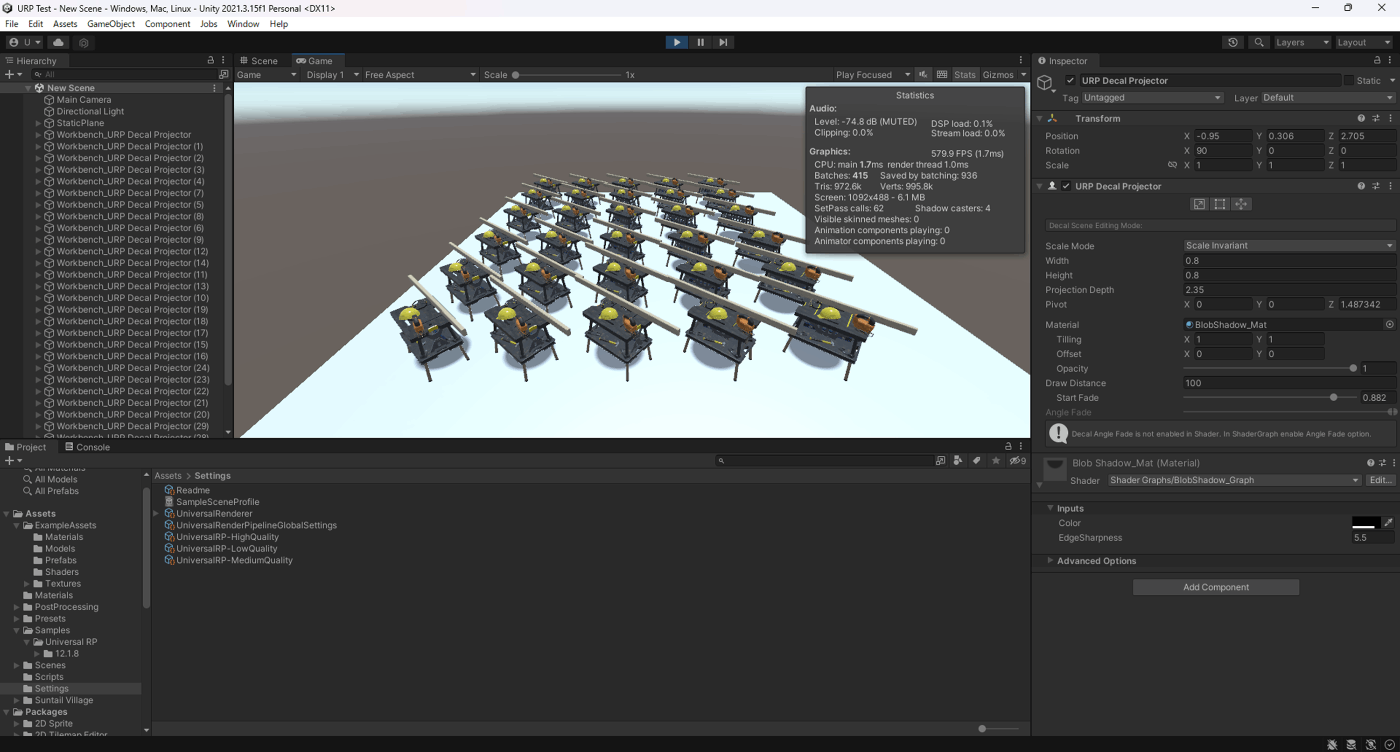Viewport: 1400px width, 752px height.
Task: Open the URP Decal Projector component presets icon
Action: [x=1377, y=186]
